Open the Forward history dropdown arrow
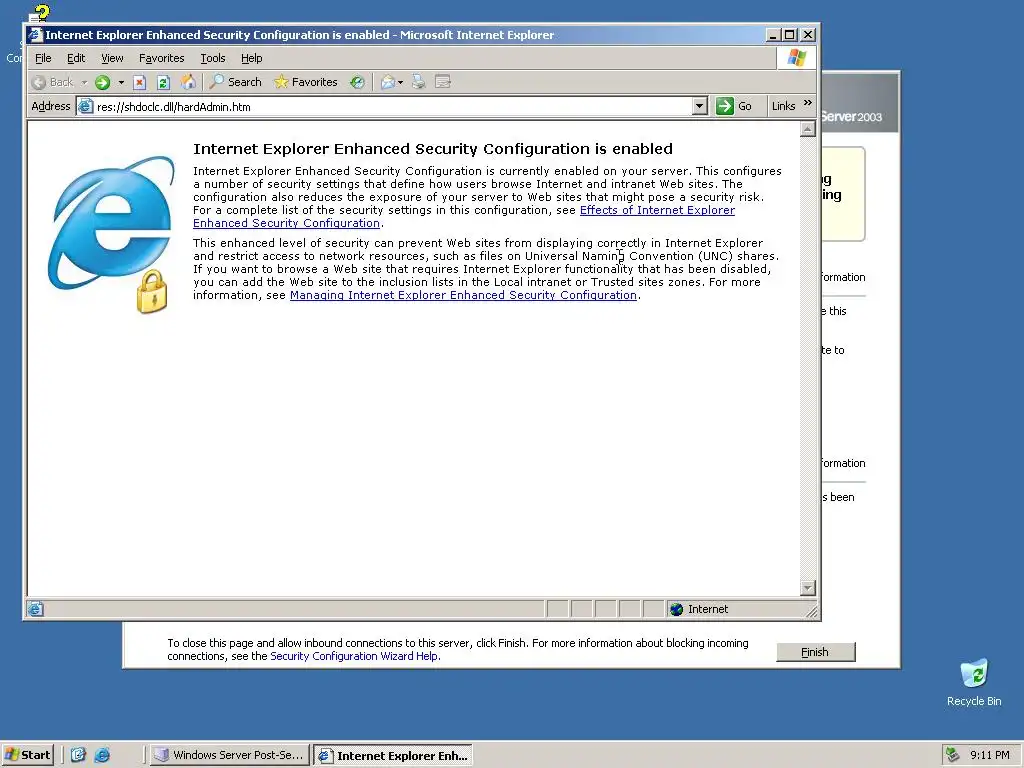1024x768 pixels. click(x=121, y=82)
